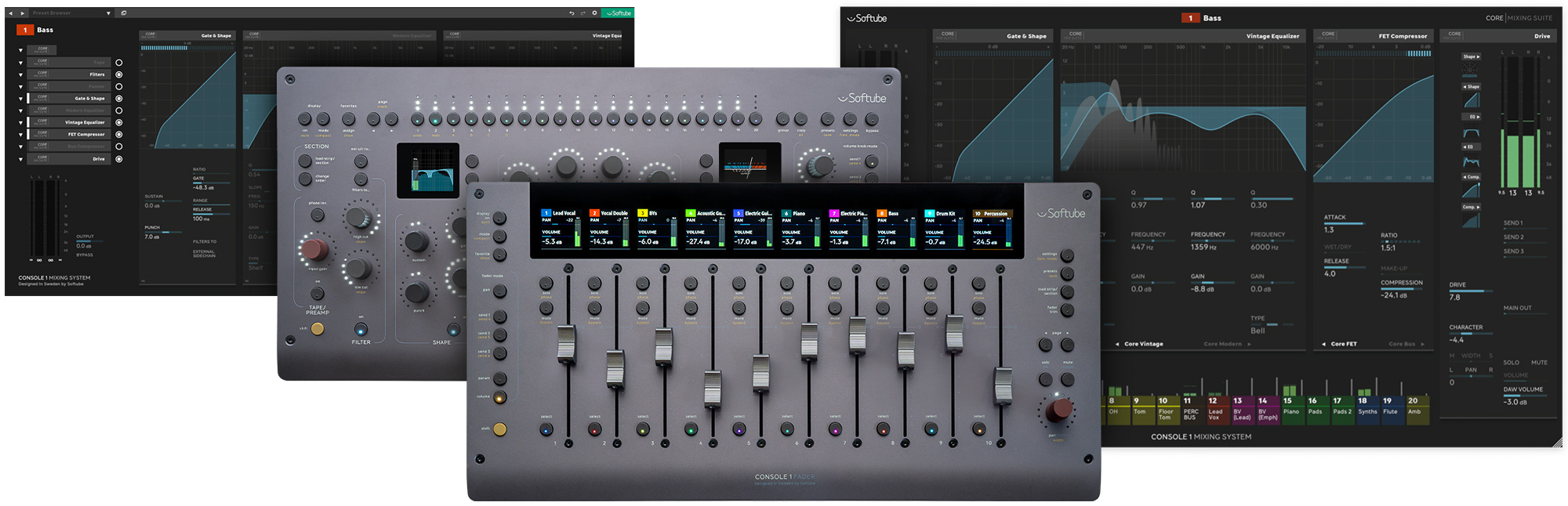Click resize grip at right window corner
Screen dimensions: 1568x506
tap(1556, 443)
